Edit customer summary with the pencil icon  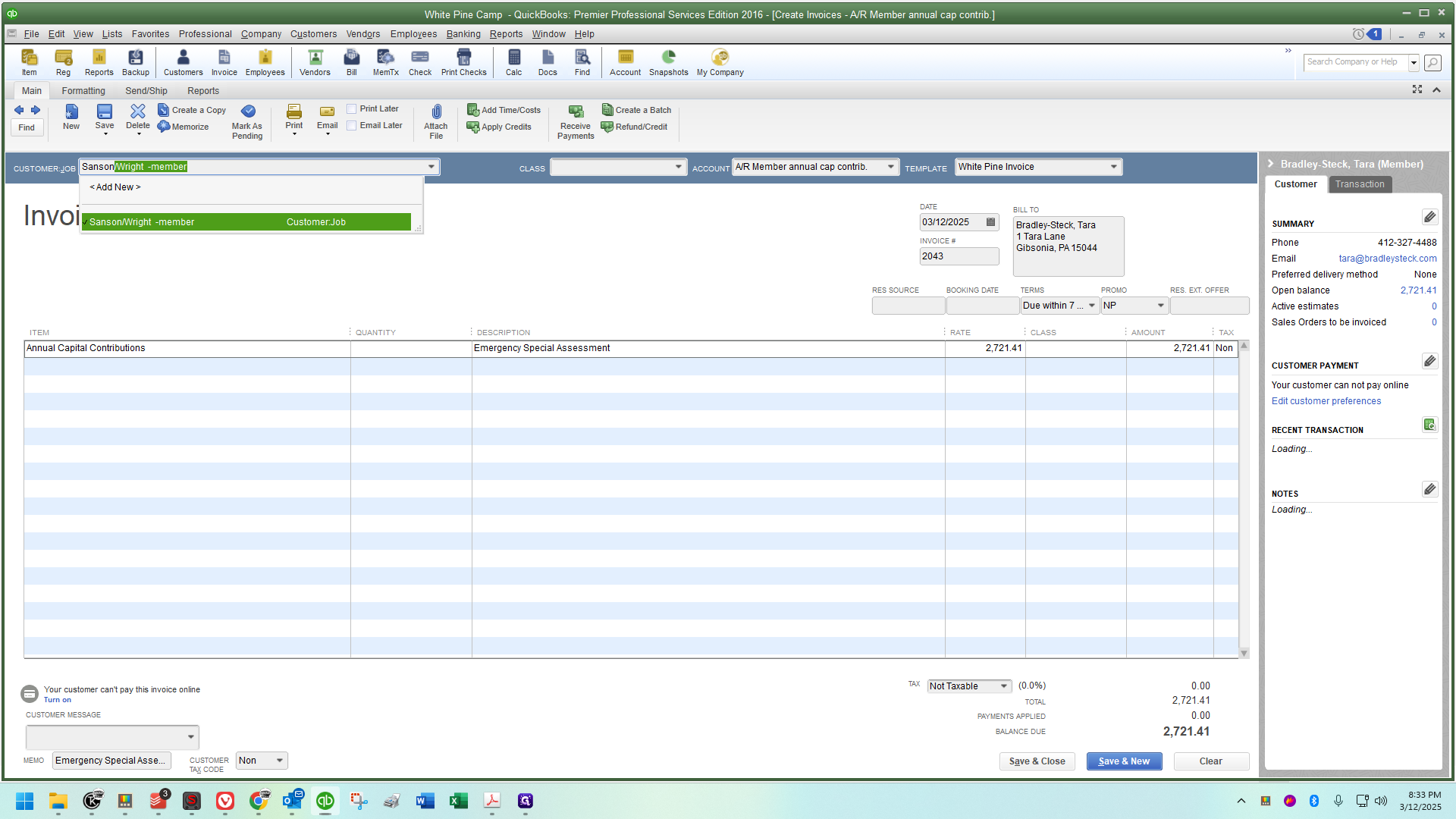click(x=1429, y=218)
